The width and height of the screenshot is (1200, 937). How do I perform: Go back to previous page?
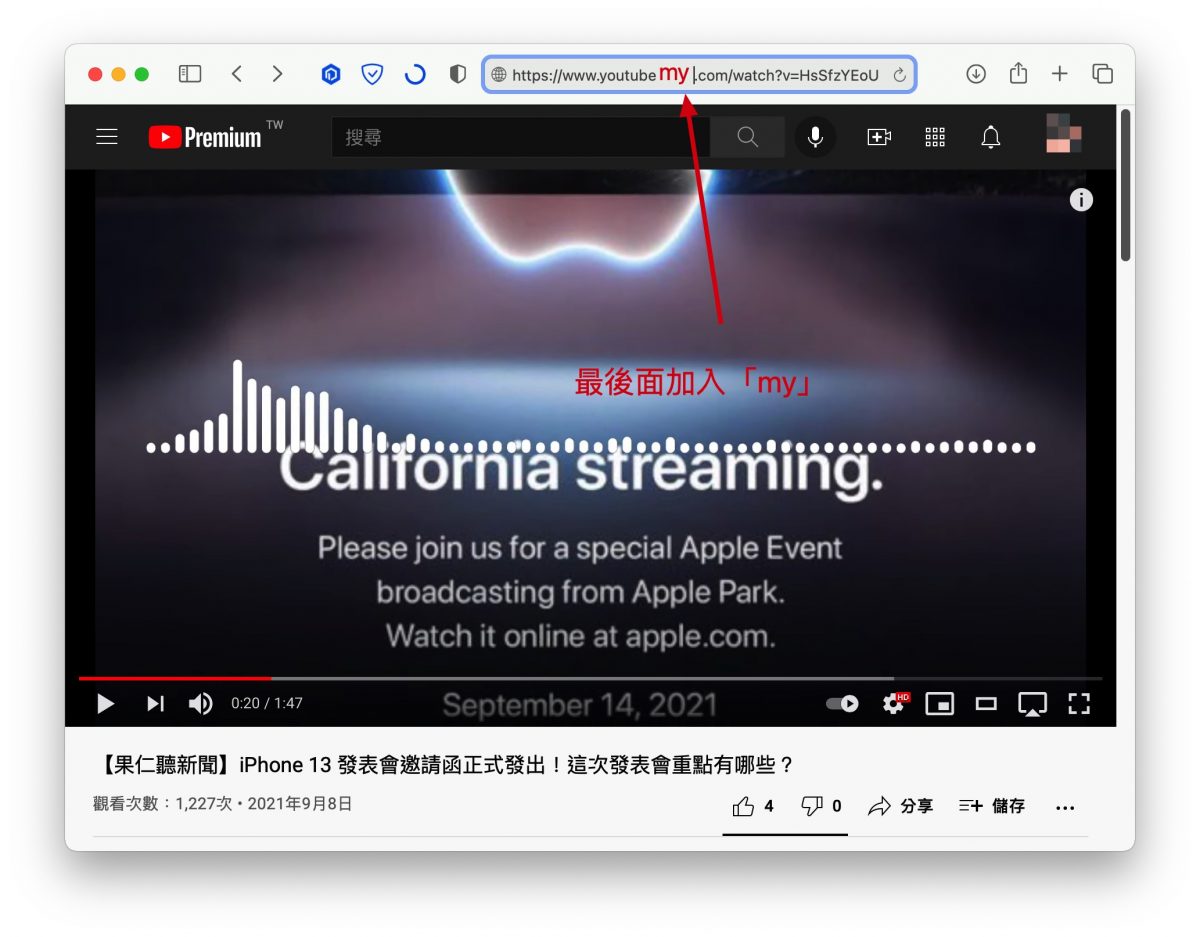coord(237,74)
